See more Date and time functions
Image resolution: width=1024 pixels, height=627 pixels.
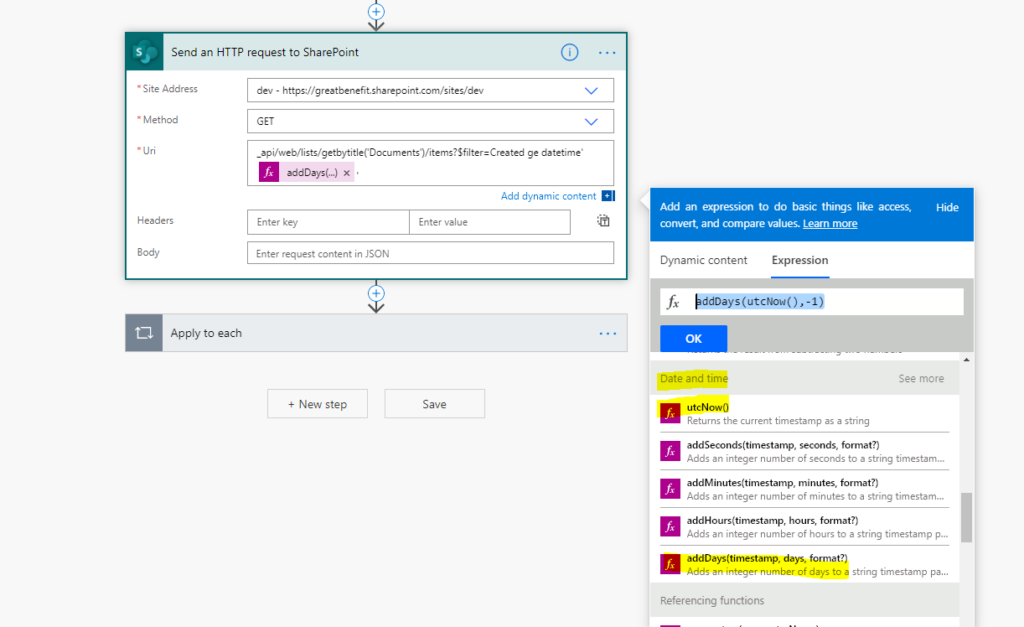click(x=921, y=378)
